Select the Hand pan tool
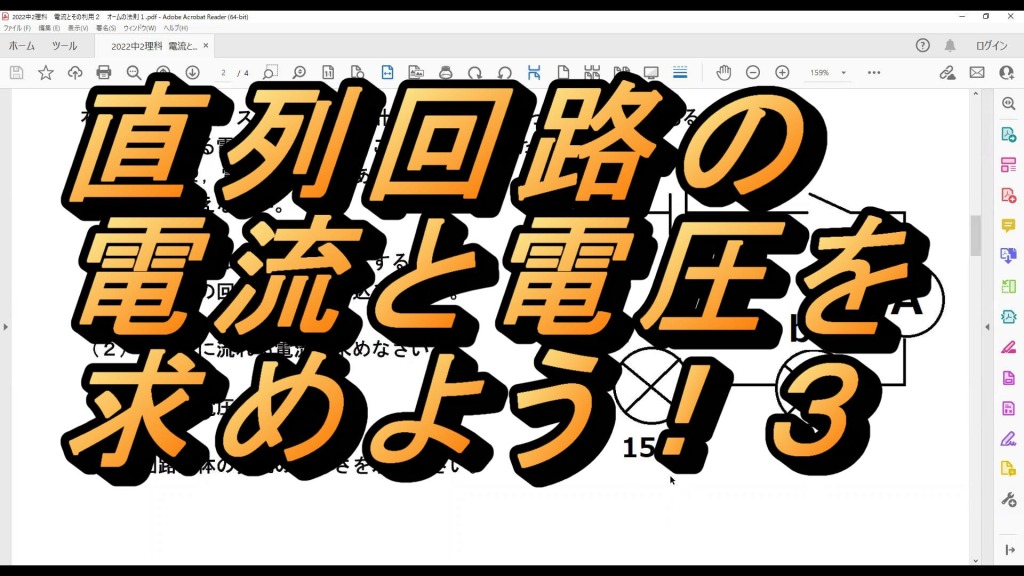Screen dimensions: 1024x576 723,73
